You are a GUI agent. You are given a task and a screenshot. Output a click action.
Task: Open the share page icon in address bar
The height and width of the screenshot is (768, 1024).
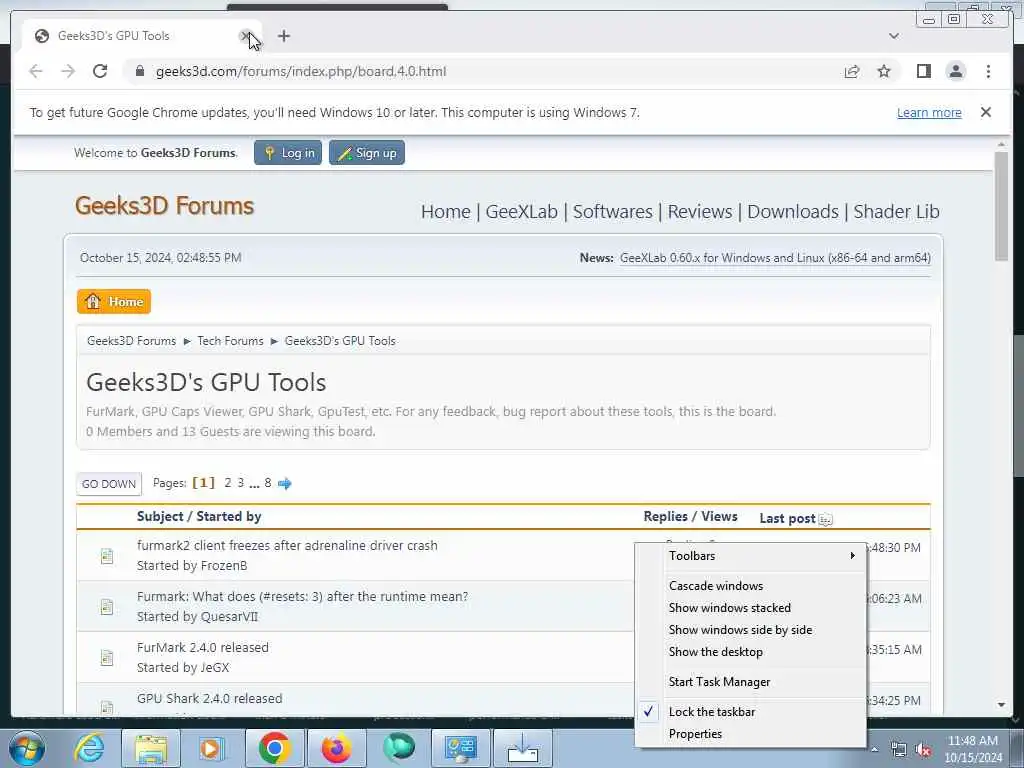tap(852, 71)
